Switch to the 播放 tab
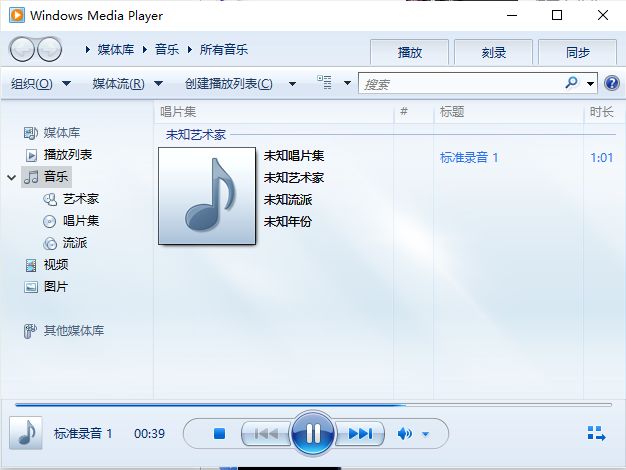This screenshot has width=626, height=470. click(x=410, y=52)
